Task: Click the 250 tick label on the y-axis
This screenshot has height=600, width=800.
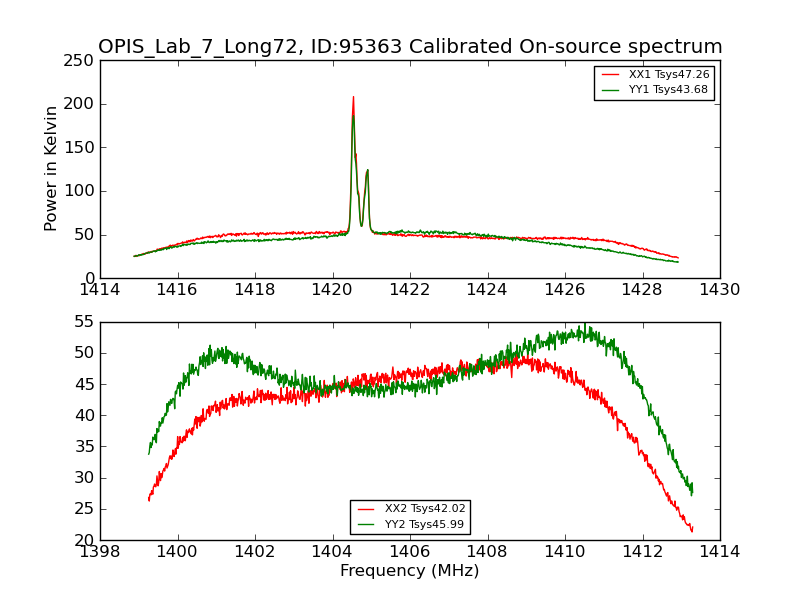Action: [x=80, y=61]
